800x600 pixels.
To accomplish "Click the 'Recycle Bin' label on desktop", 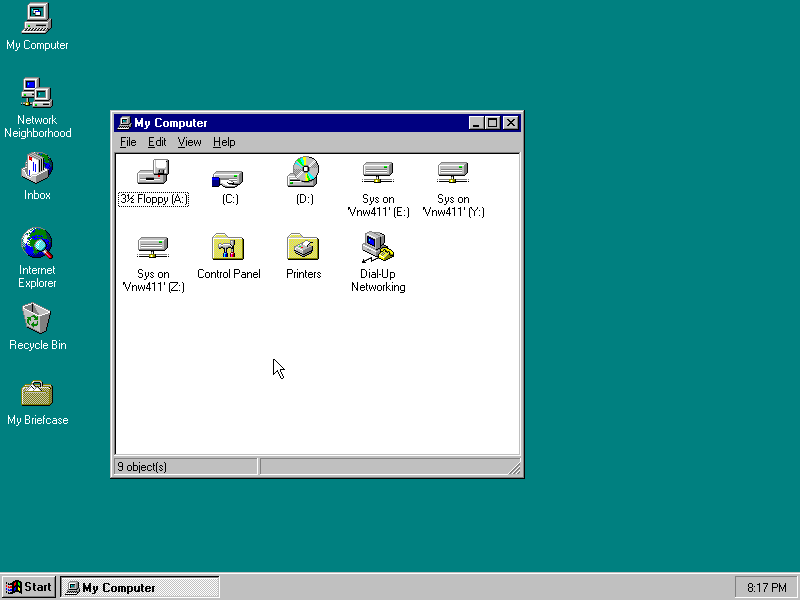I will tap(38, 345).
